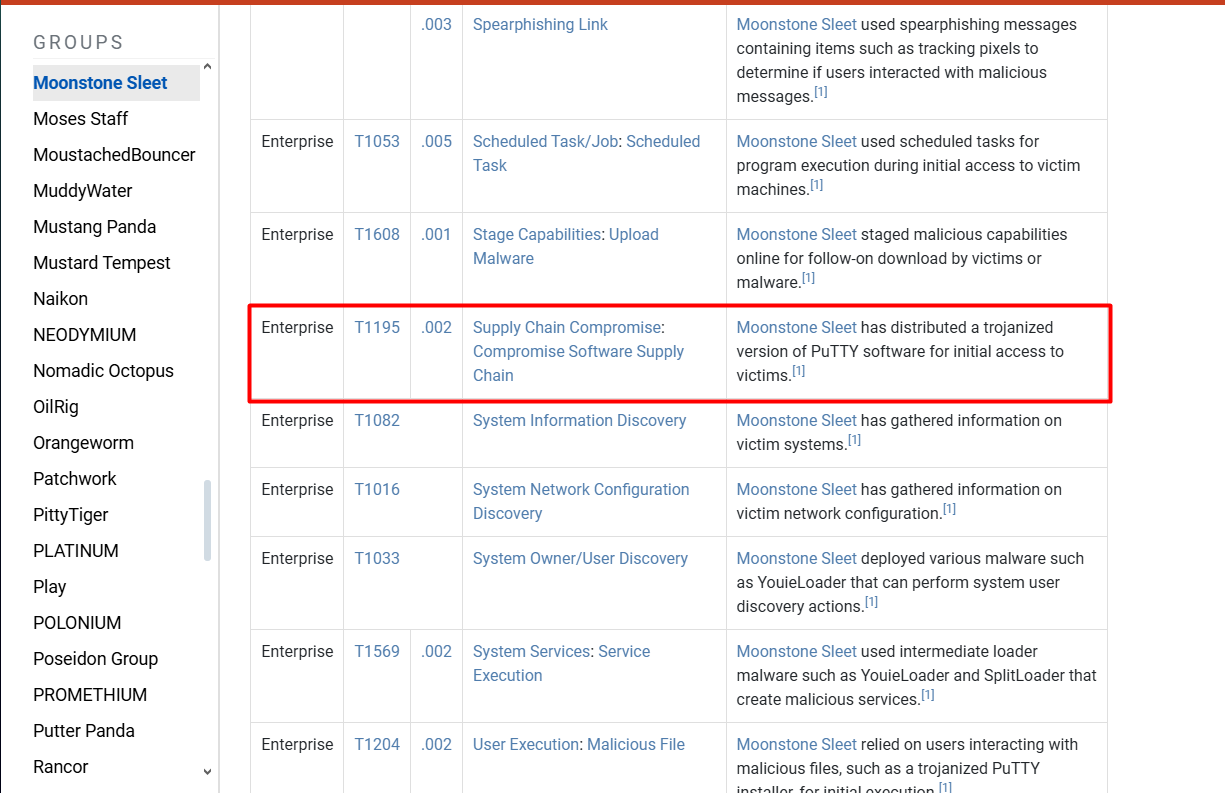
Task: Open POLONIUM group
Action: tap(77, 623)
